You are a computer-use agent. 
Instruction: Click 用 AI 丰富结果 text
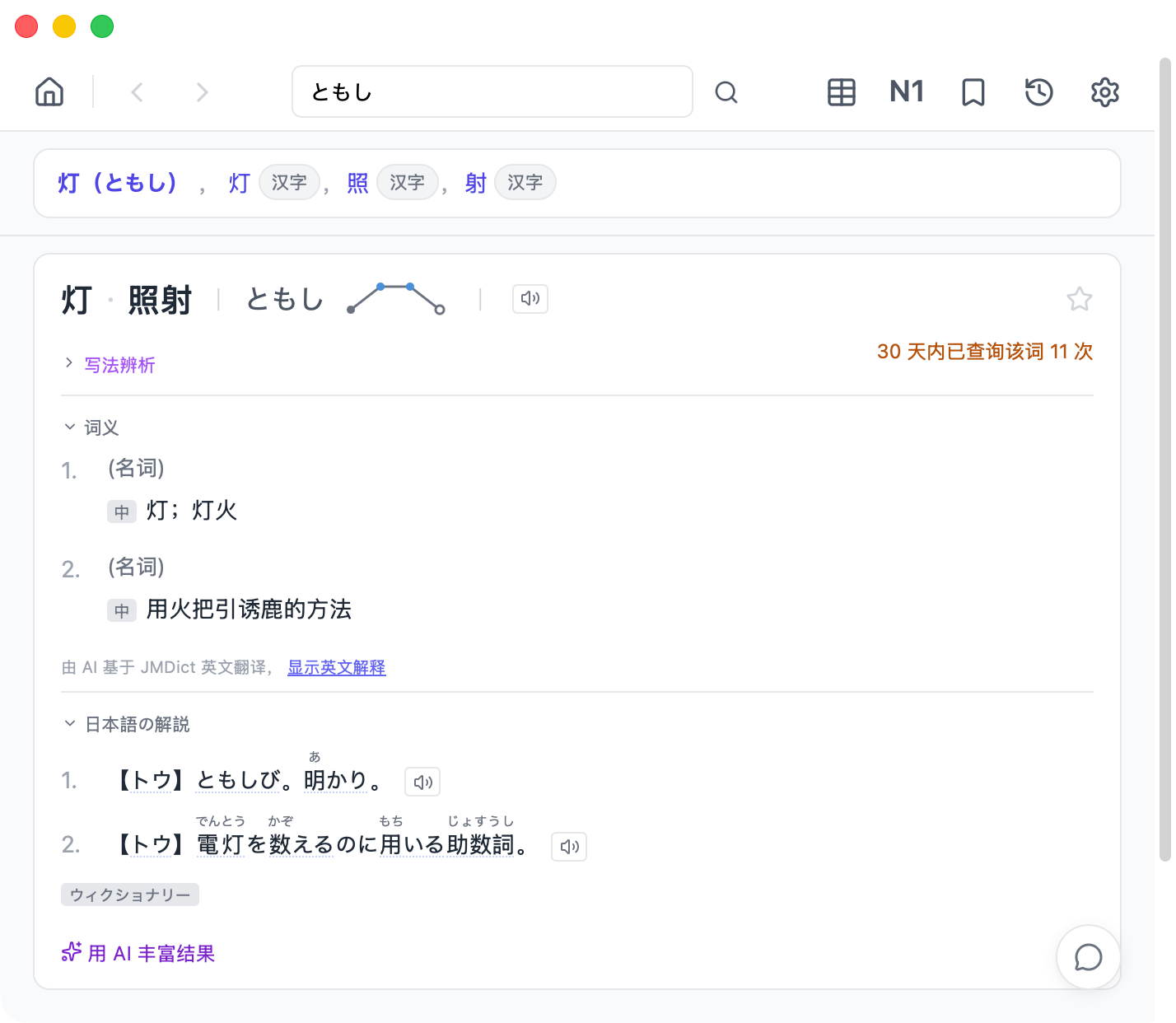pos(152,954)
